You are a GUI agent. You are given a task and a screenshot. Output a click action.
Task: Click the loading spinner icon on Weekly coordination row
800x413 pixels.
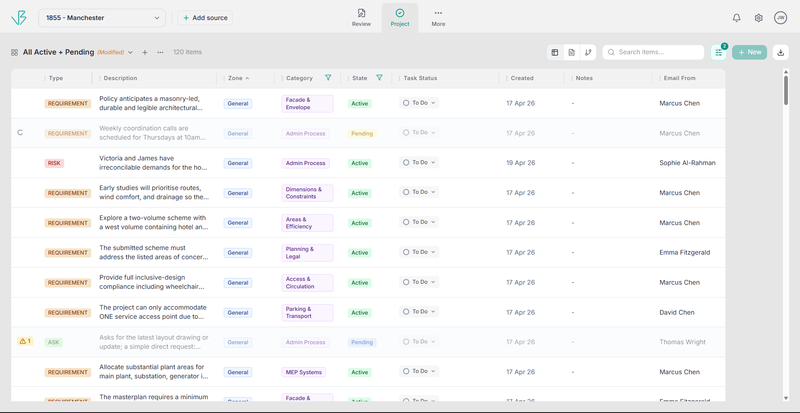[20, 133]
